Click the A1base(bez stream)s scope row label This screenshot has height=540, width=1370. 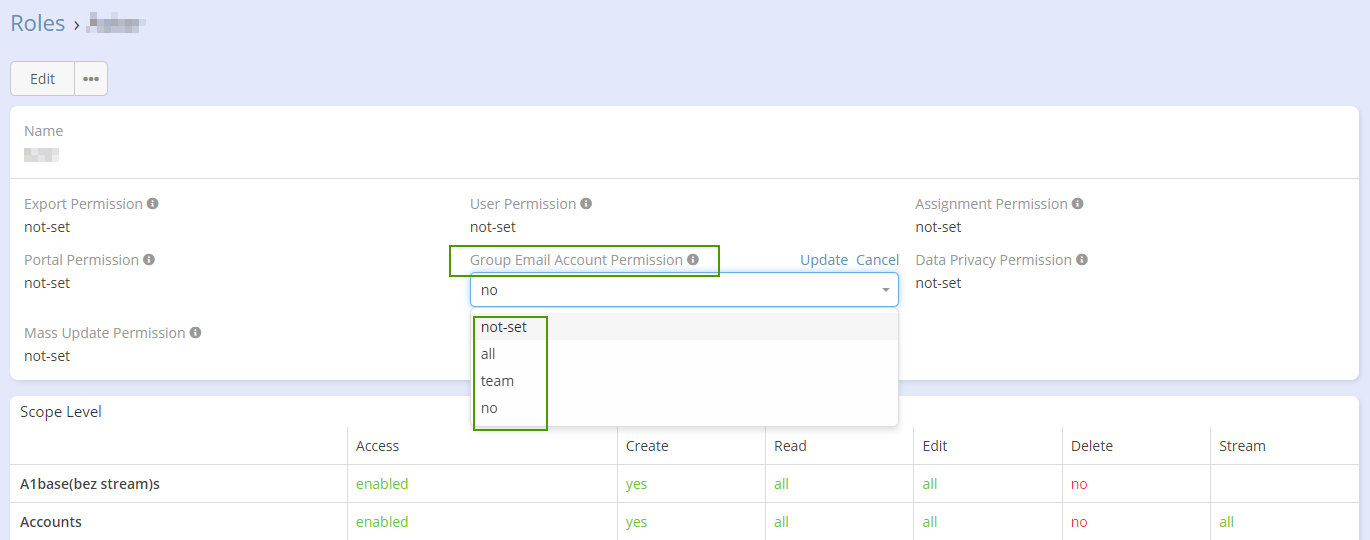point(90,484)
